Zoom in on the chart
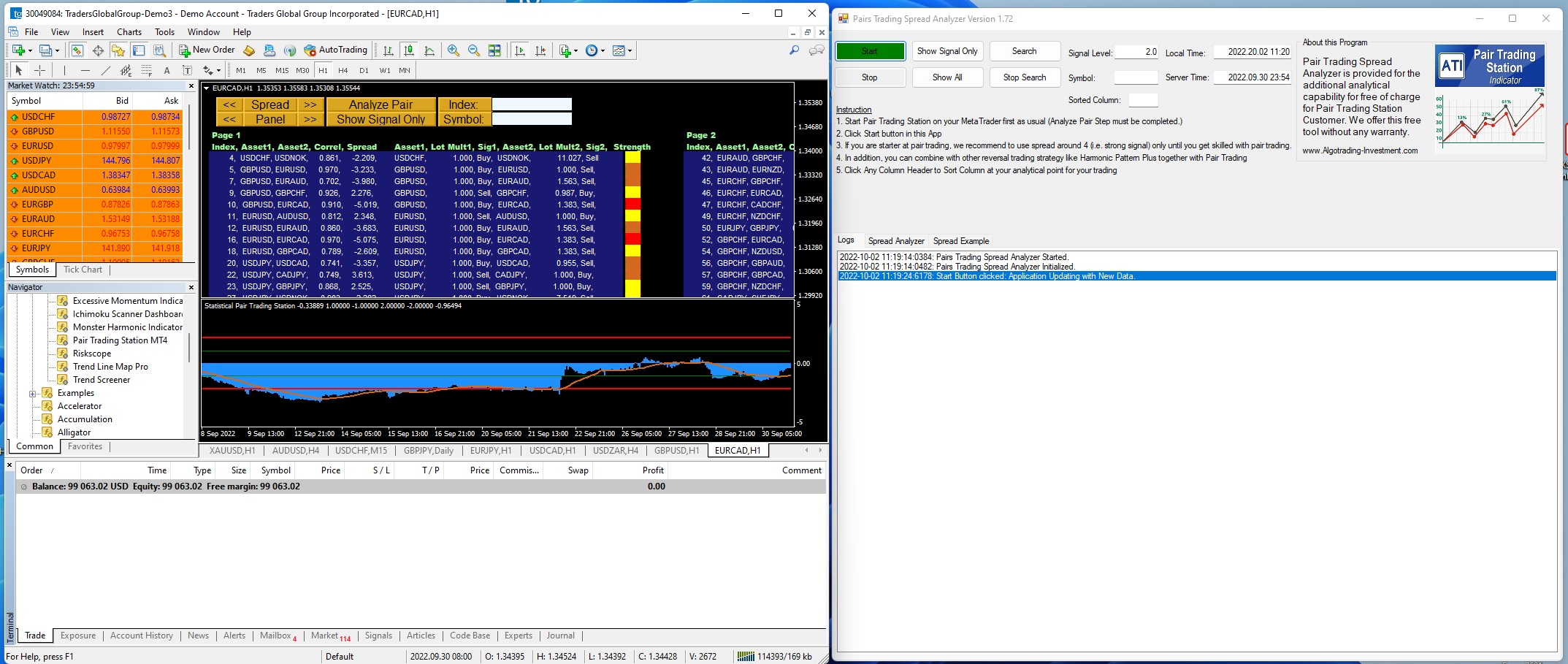The height and width of the screenshot is (664, 1568). (454, 50)
